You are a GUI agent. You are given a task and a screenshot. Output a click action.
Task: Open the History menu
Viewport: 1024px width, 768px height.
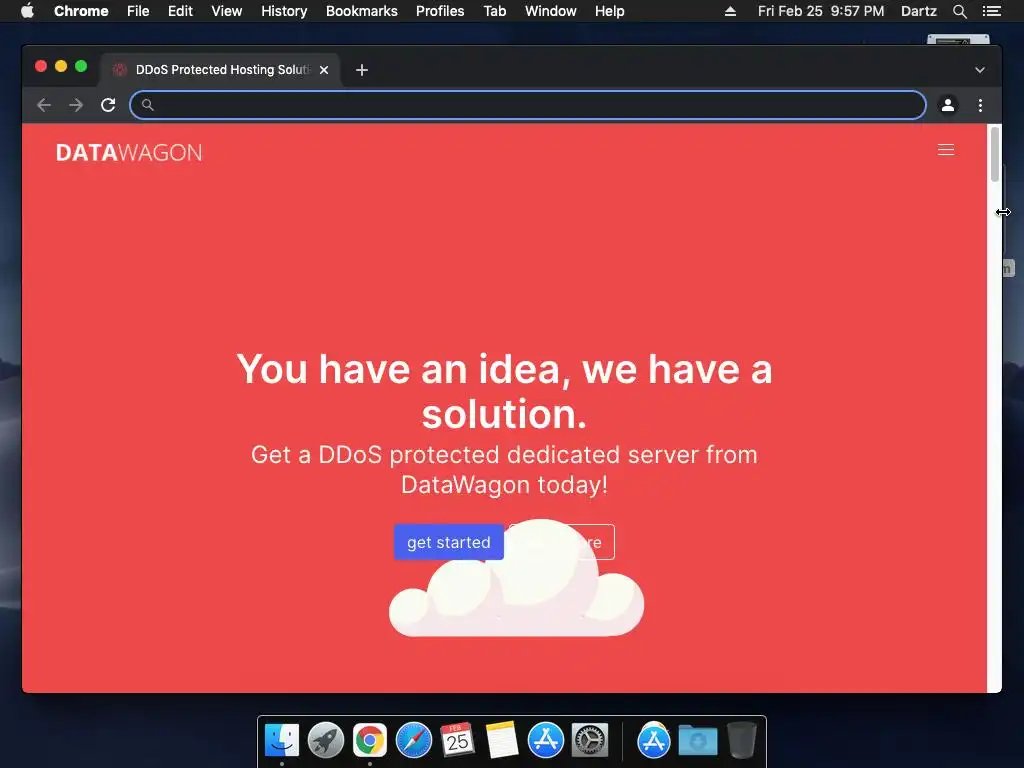284,11
